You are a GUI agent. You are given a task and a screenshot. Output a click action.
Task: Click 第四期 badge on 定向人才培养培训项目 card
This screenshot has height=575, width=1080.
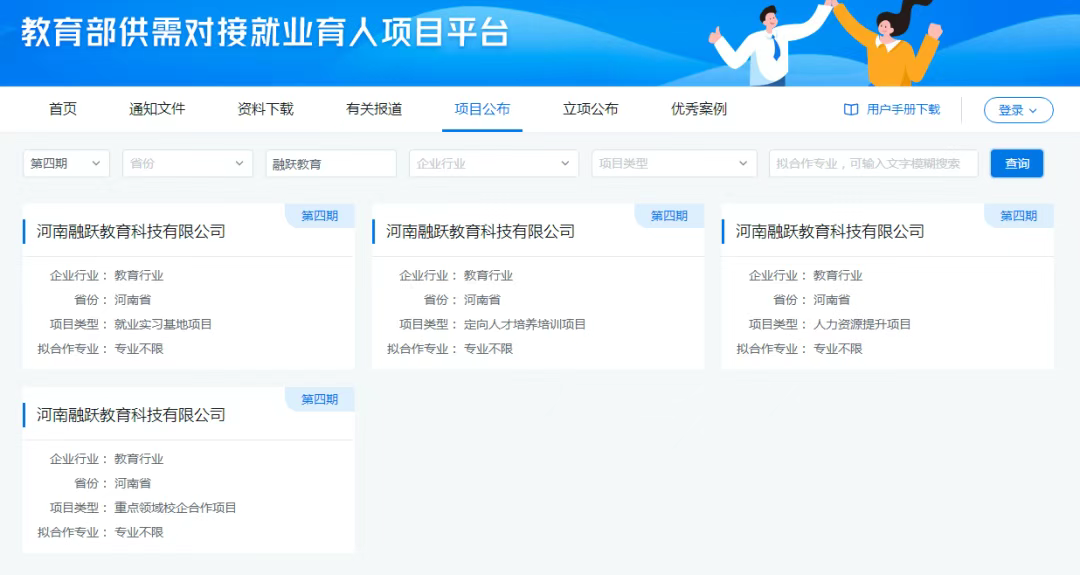click(x=669, y=216)
